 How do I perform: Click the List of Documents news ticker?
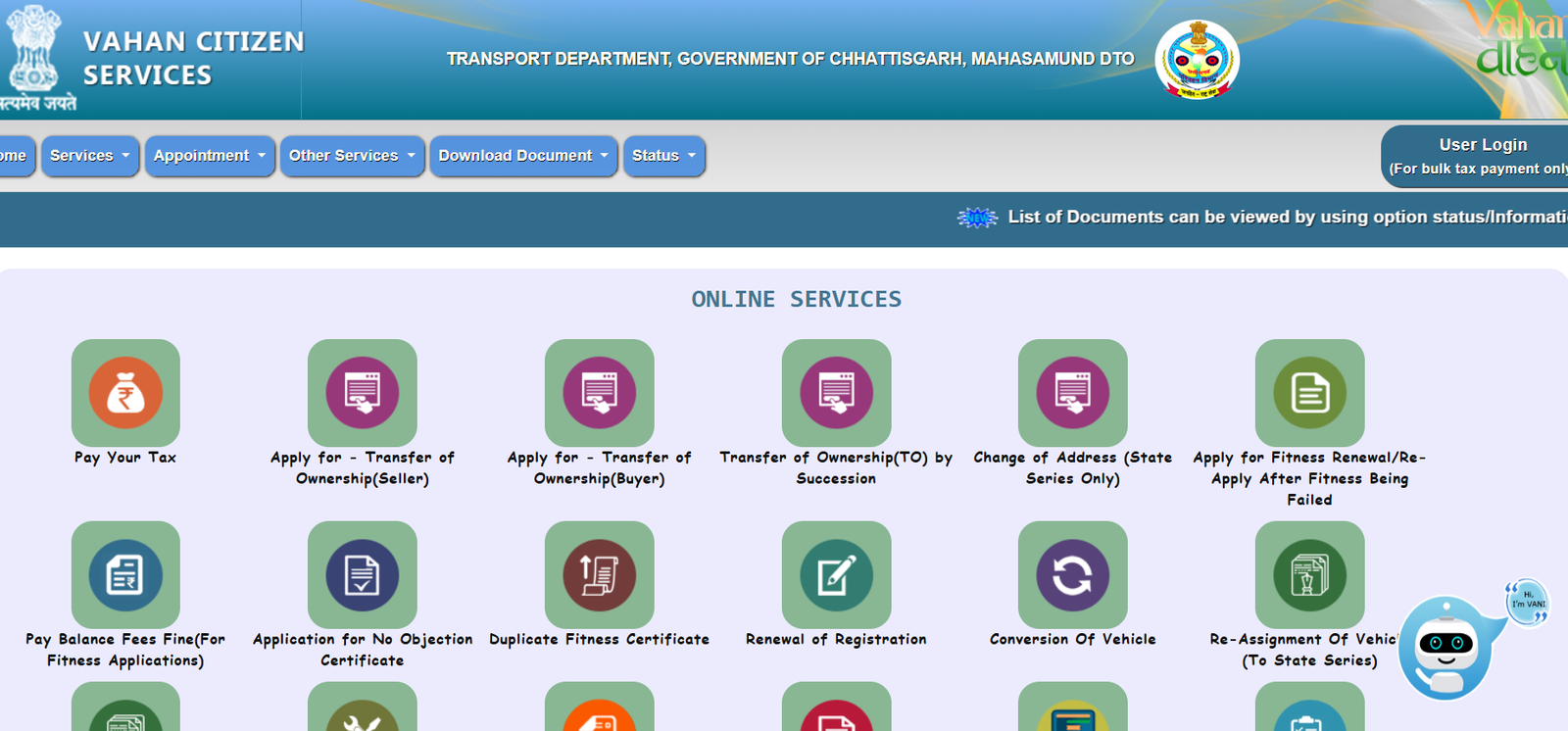point(1288,217)
